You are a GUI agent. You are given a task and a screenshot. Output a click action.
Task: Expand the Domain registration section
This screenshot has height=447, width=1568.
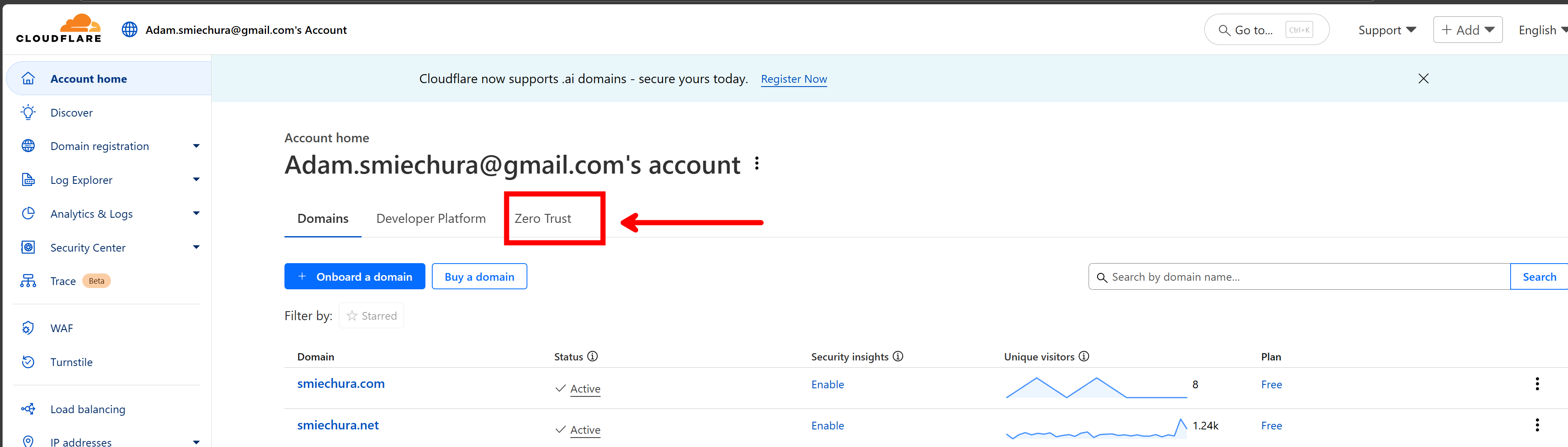coord(195,146)
